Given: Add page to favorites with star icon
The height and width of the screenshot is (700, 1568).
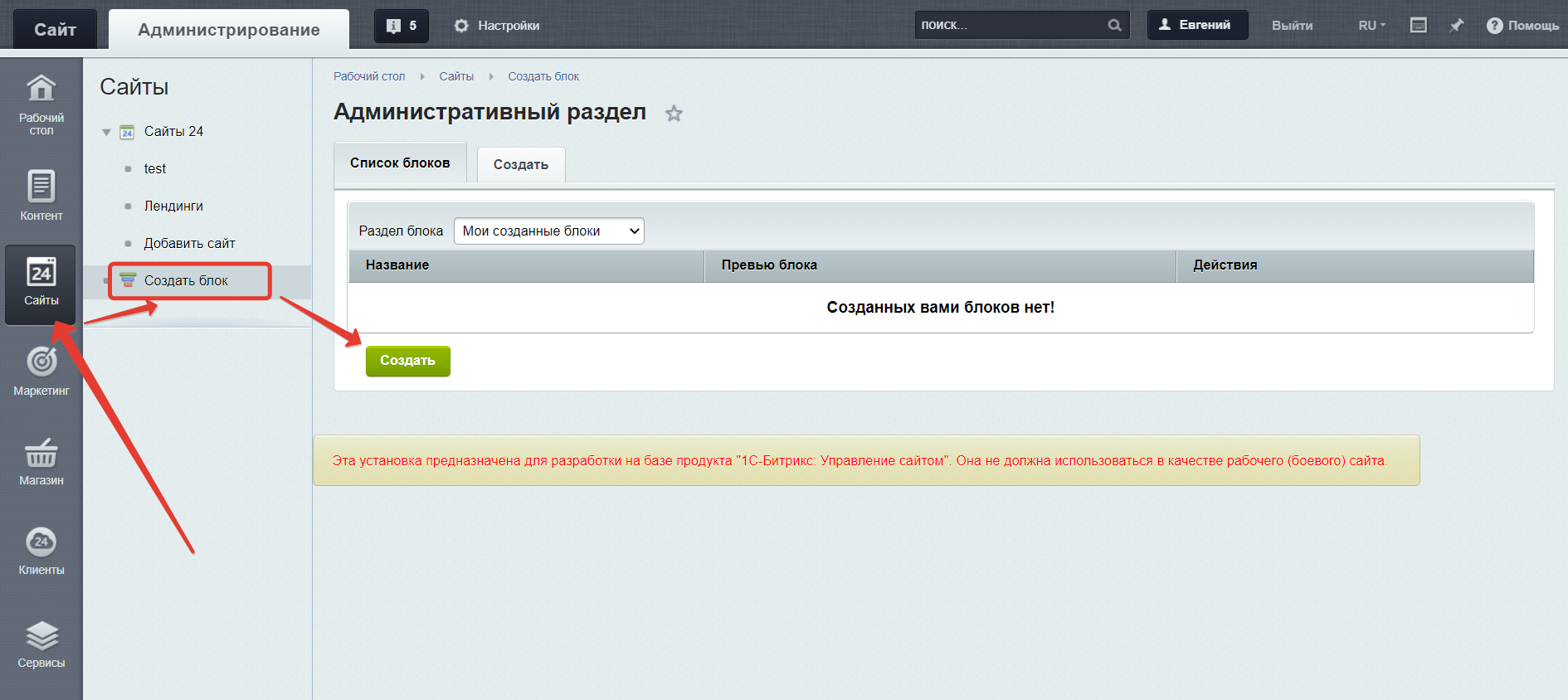Looking at the screenshot, I should pyautogui.click(x=674, y=114).
